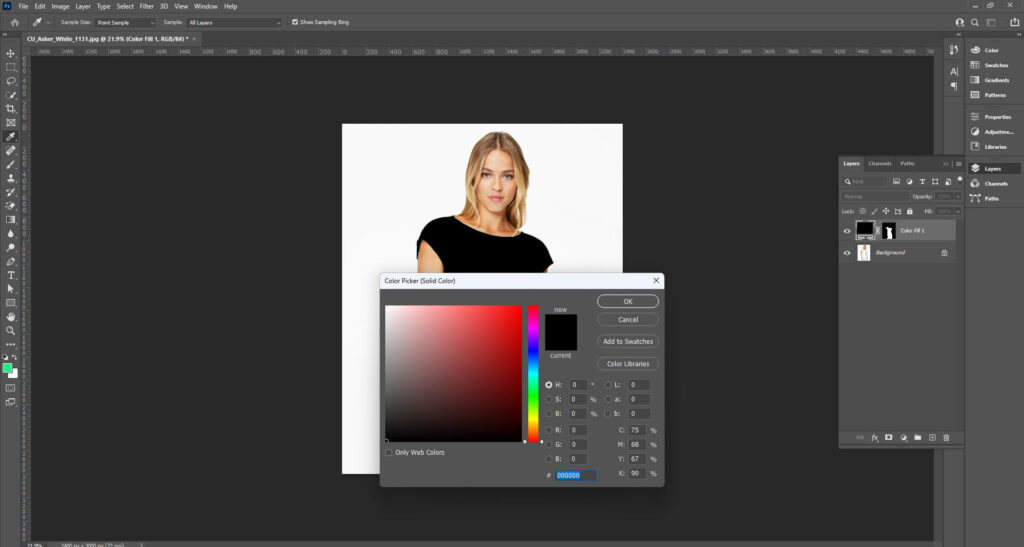Click Cancel in the Color Picker
This screenshot has width=1024, height=547.
coord(628,320)
